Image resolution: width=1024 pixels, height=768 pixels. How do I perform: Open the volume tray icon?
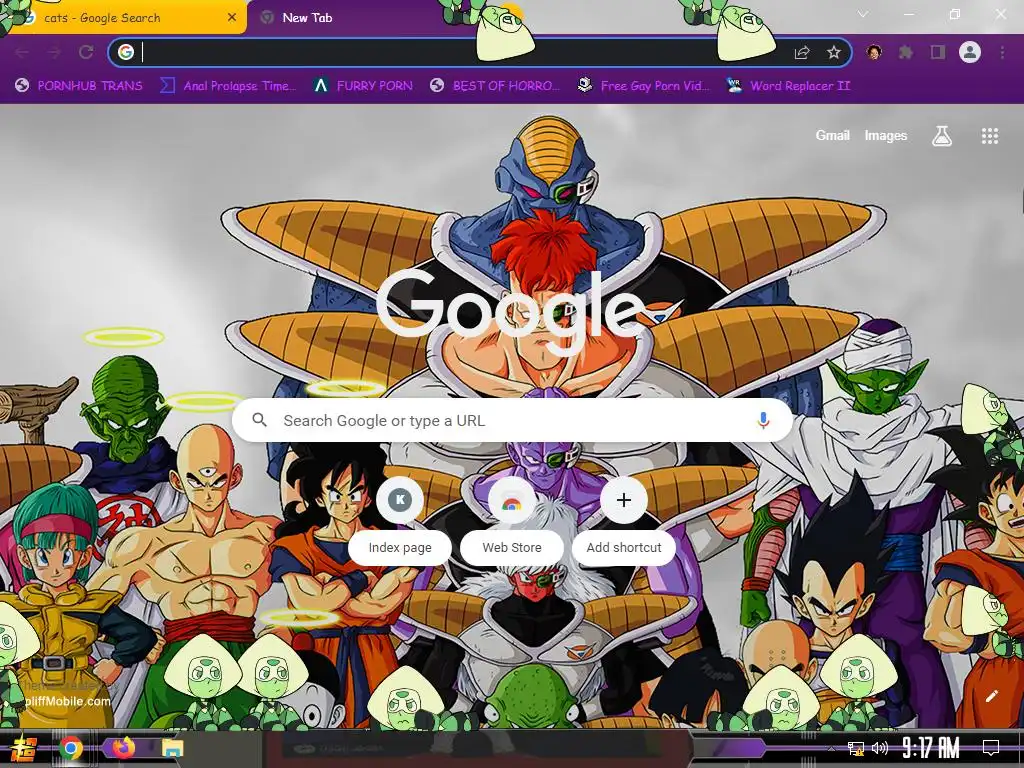pos(880,748)
